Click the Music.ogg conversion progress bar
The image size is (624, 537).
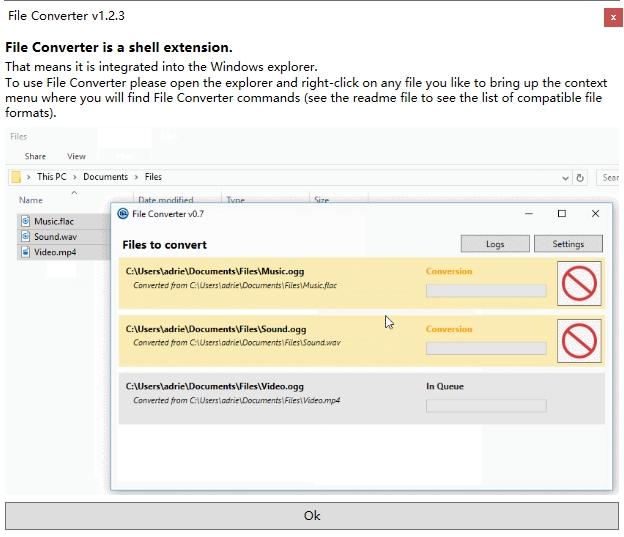pyautogui.click(x=486, y=291)
